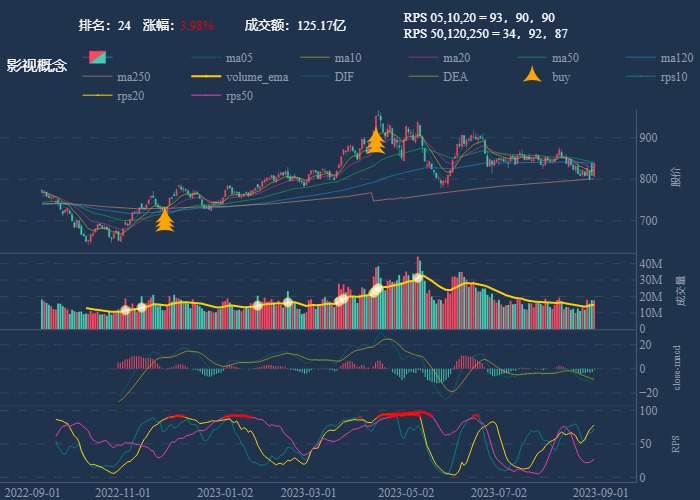700x500 pixels.
Task: Click the buy marker near November 2022
Action: (165, 220)
